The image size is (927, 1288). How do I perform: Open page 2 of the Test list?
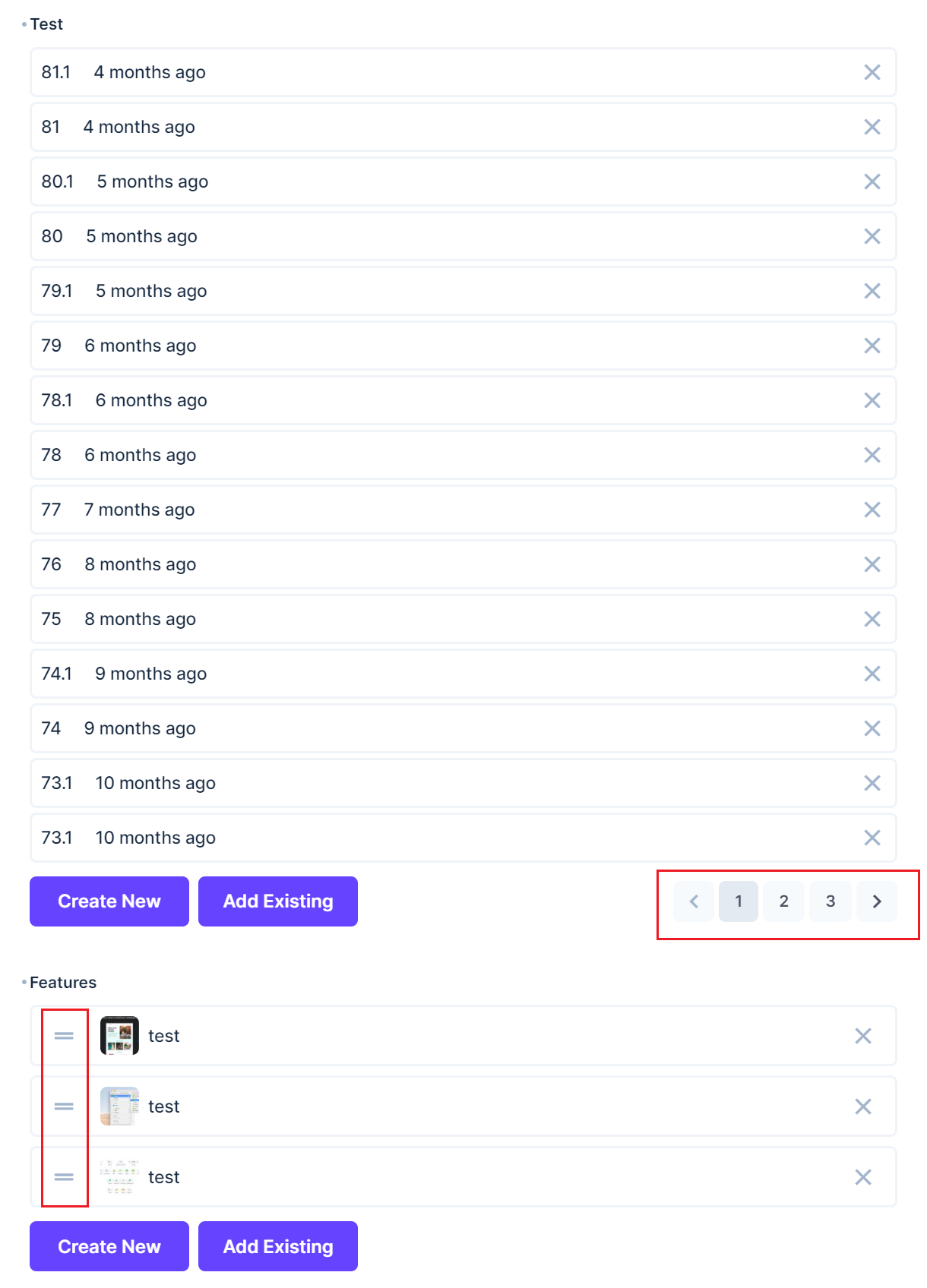(783, 901)
